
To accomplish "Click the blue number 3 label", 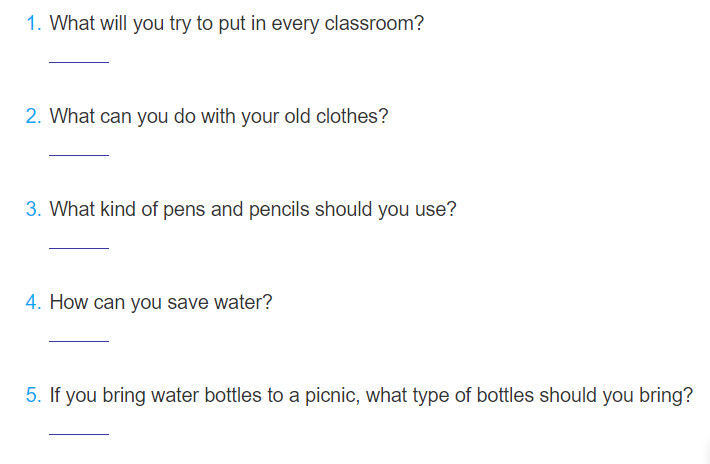I will (x=34, y=209).
